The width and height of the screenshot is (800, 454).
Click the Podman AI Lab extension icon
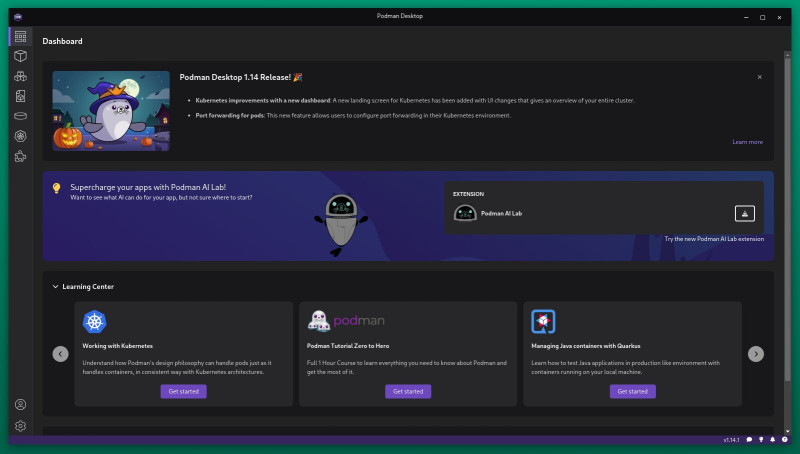coord(465,213)
